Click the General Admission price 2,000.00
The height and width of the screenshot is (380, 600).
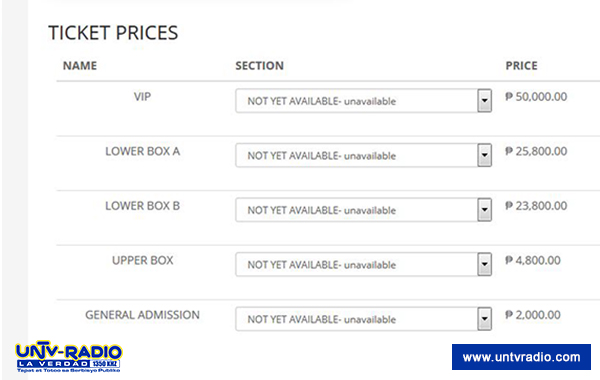click(533, 315)
